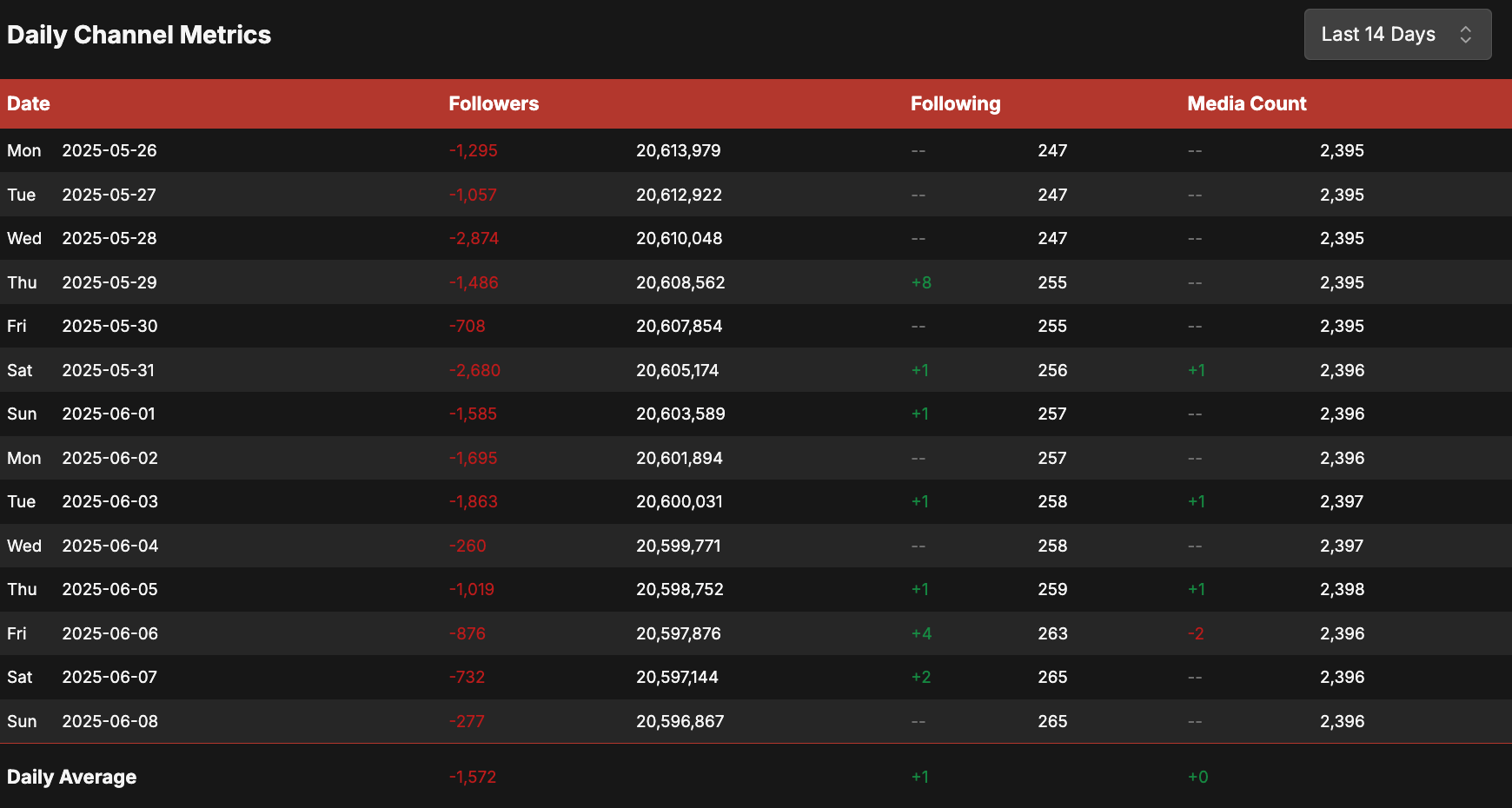Click the +4 following change on 2025-06-06
Screen dimensions: 1512x808
pyautogui.click(x=921, y=633)
